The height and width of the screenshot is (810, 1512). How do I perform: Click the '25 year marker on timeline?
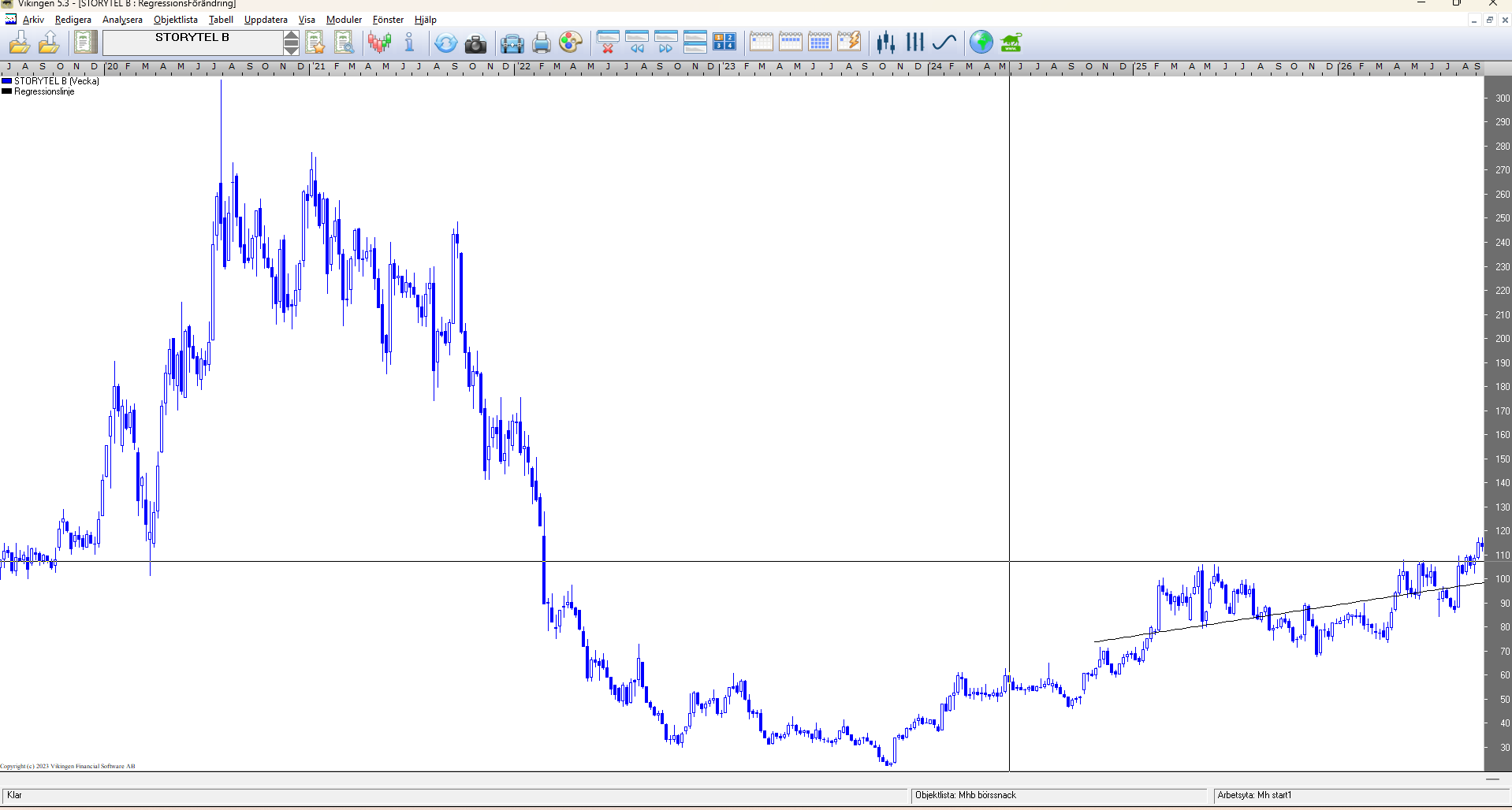pyautogui.click(x=1141, y=66)
